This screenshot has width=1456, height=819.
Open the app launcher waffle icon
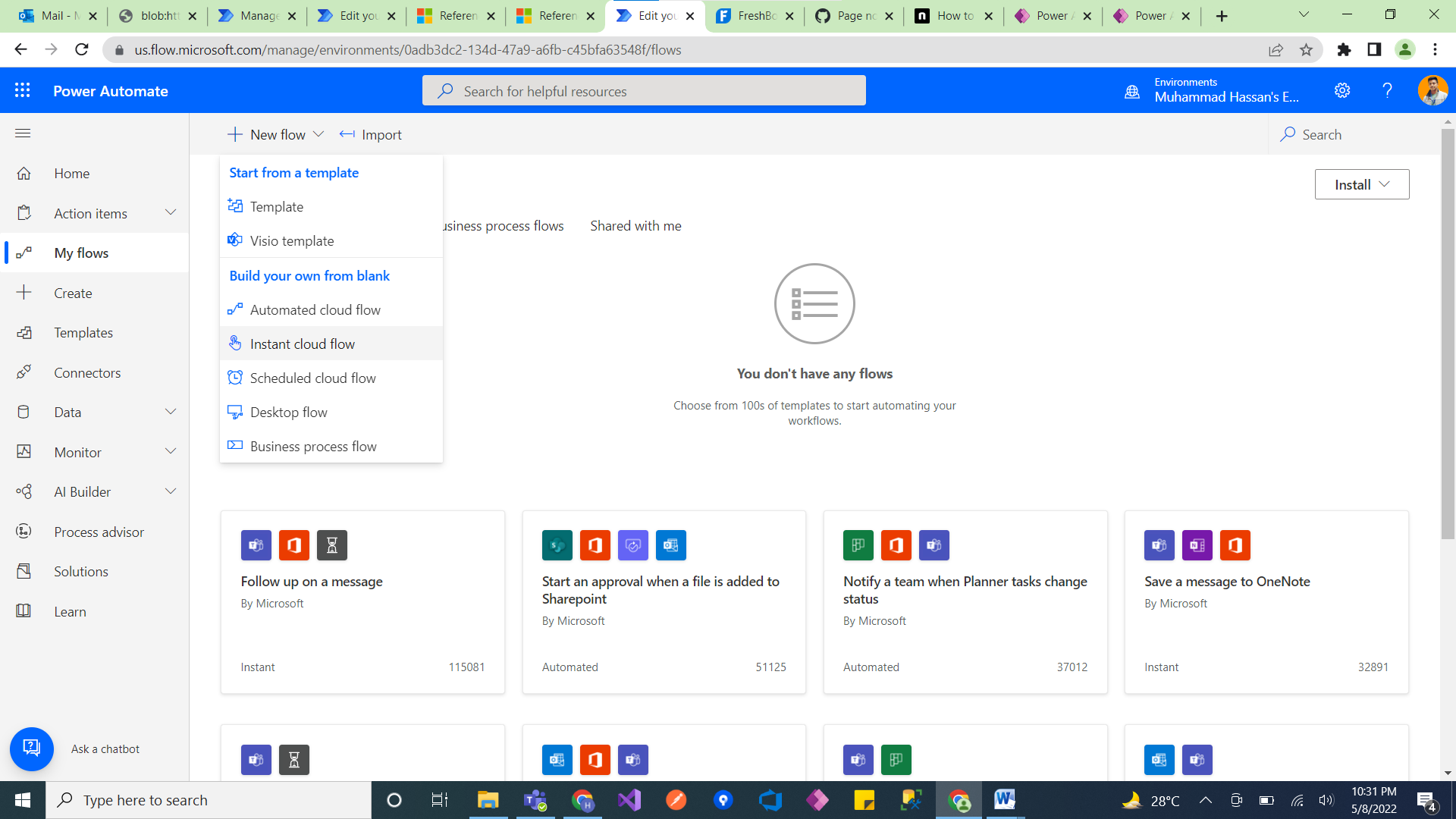pos(23,90)
